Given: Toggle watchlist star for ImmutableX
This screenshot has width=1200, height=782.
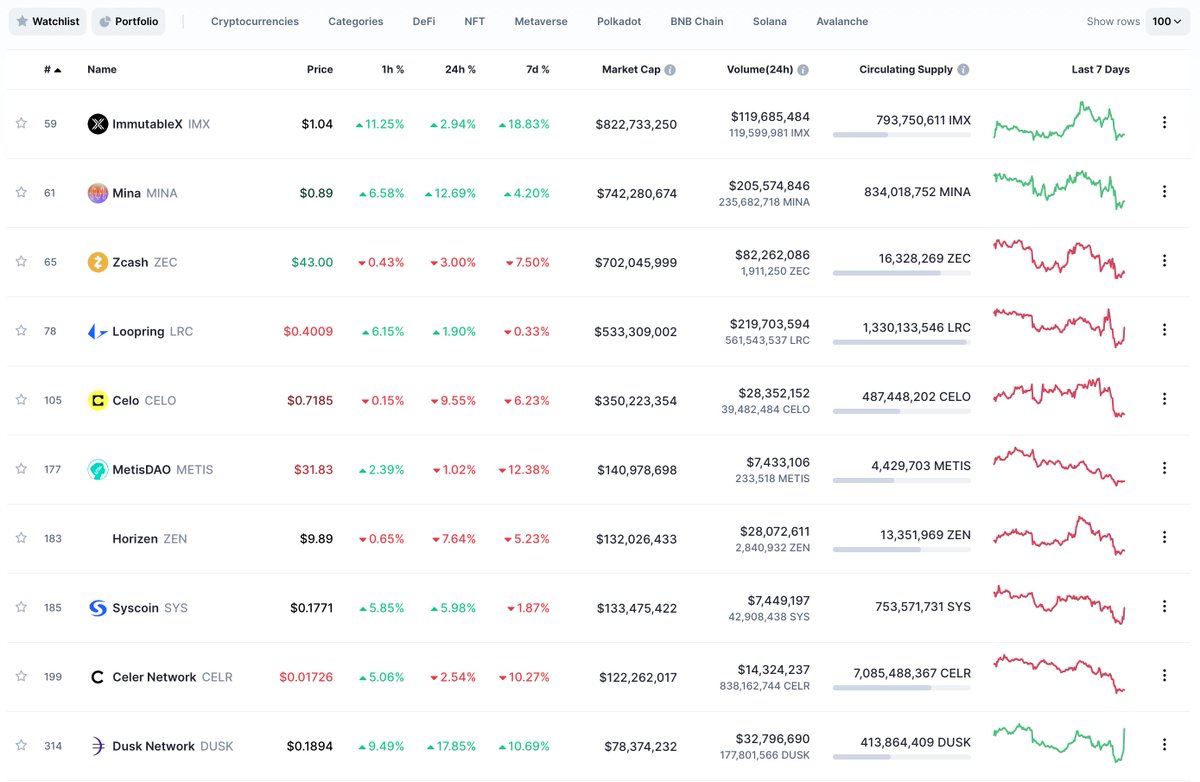Looking at the screenshot, I should (21, 123).
